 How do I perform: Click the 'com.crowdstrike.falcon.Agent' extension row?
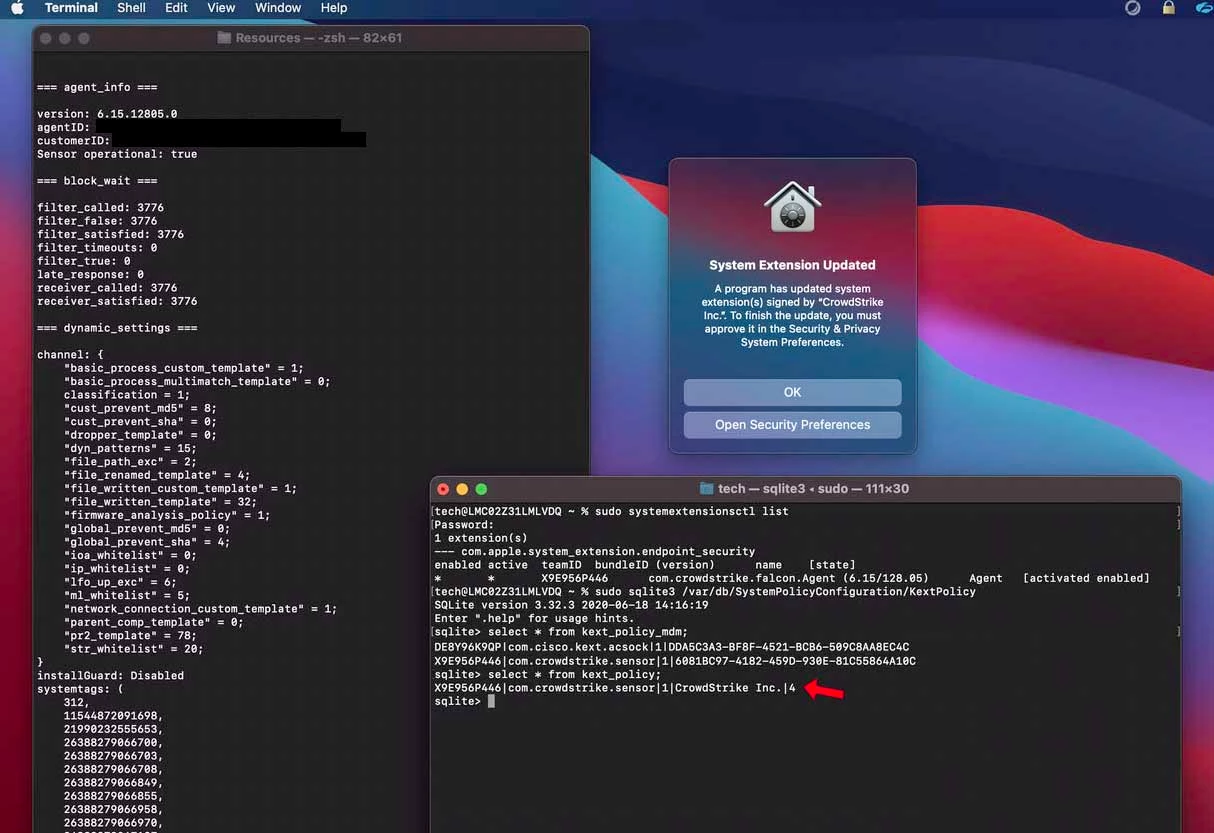point(792,578)
